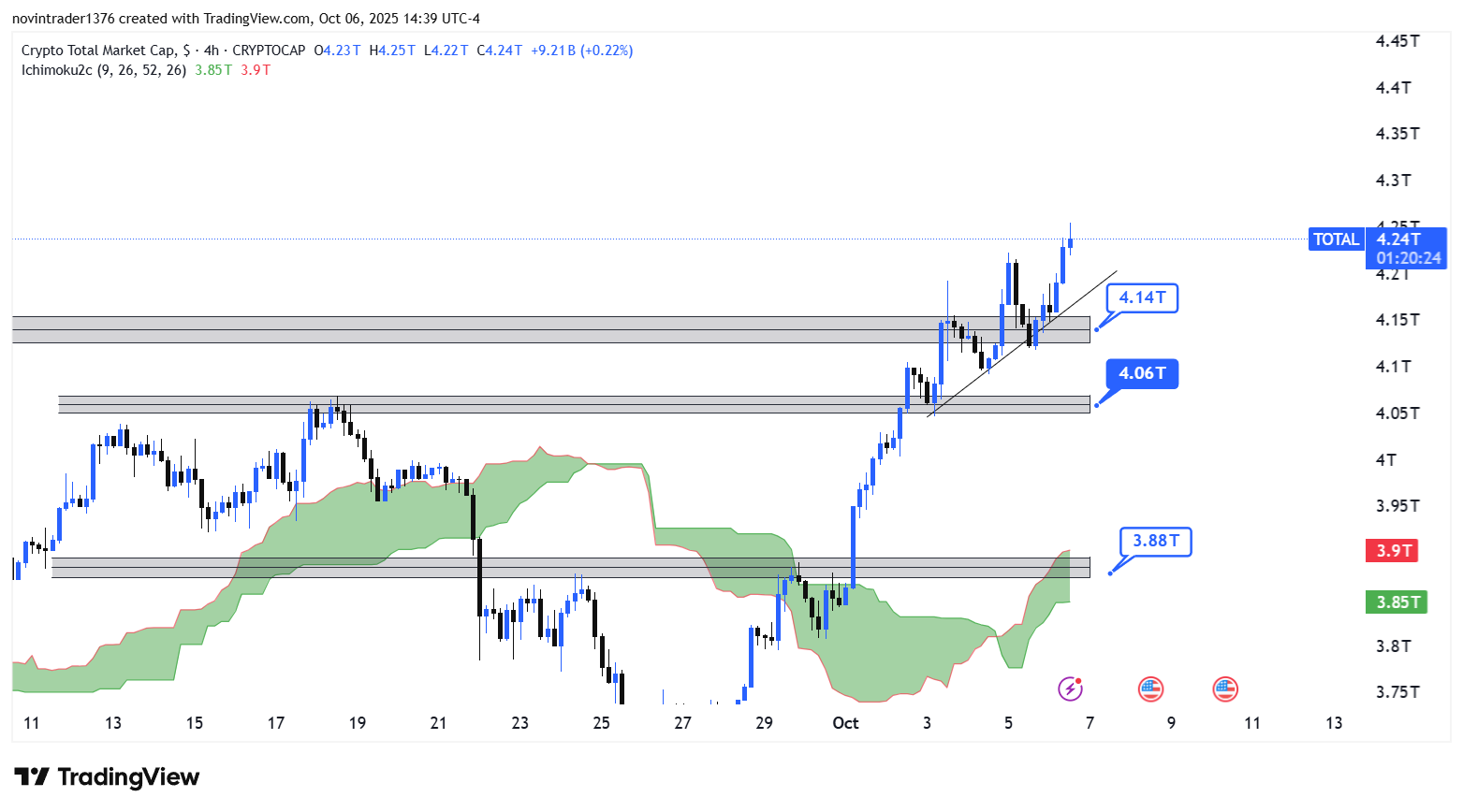Select the 4.14T price callout label
The image size is (1463, 812).
(x=1142, y=298)
